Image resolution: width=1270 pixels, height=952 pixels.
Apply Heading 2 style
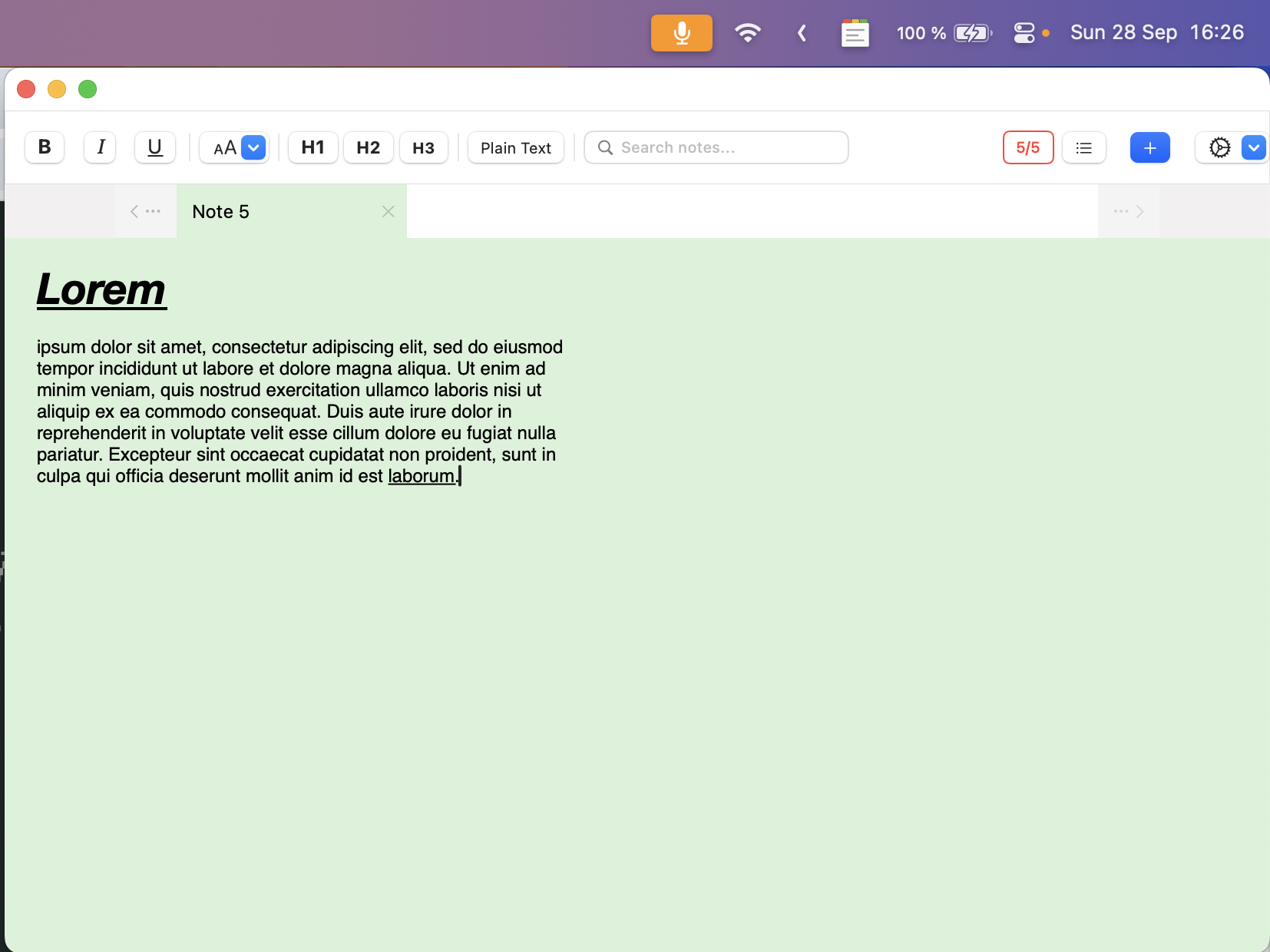click(x=368, y=147)
